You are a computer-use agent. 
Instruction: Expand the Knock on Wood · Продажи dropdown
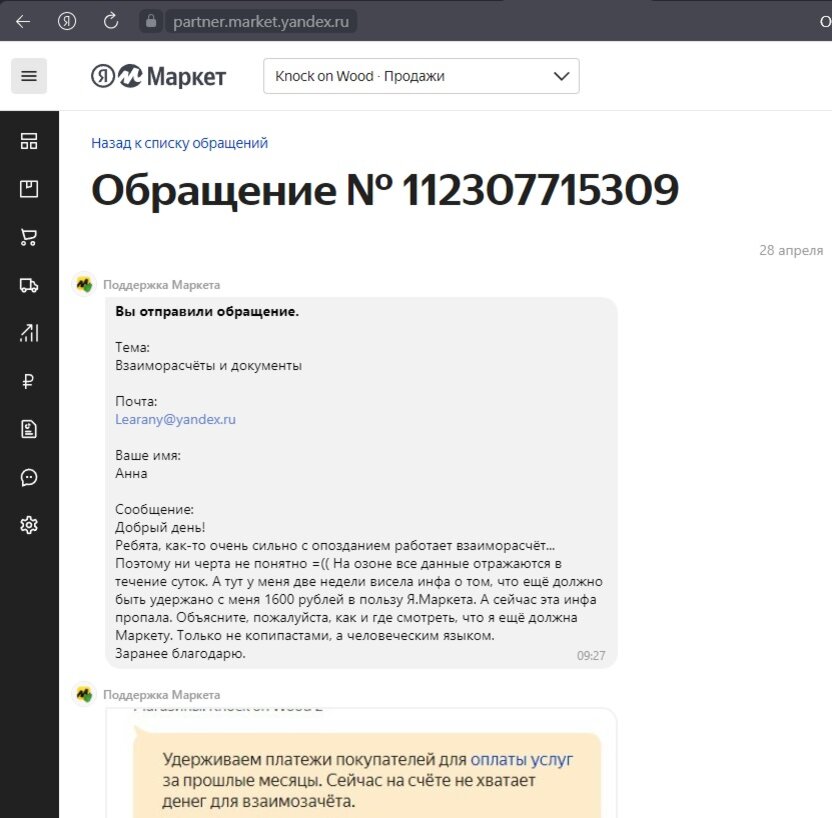(x=421, y=76)
